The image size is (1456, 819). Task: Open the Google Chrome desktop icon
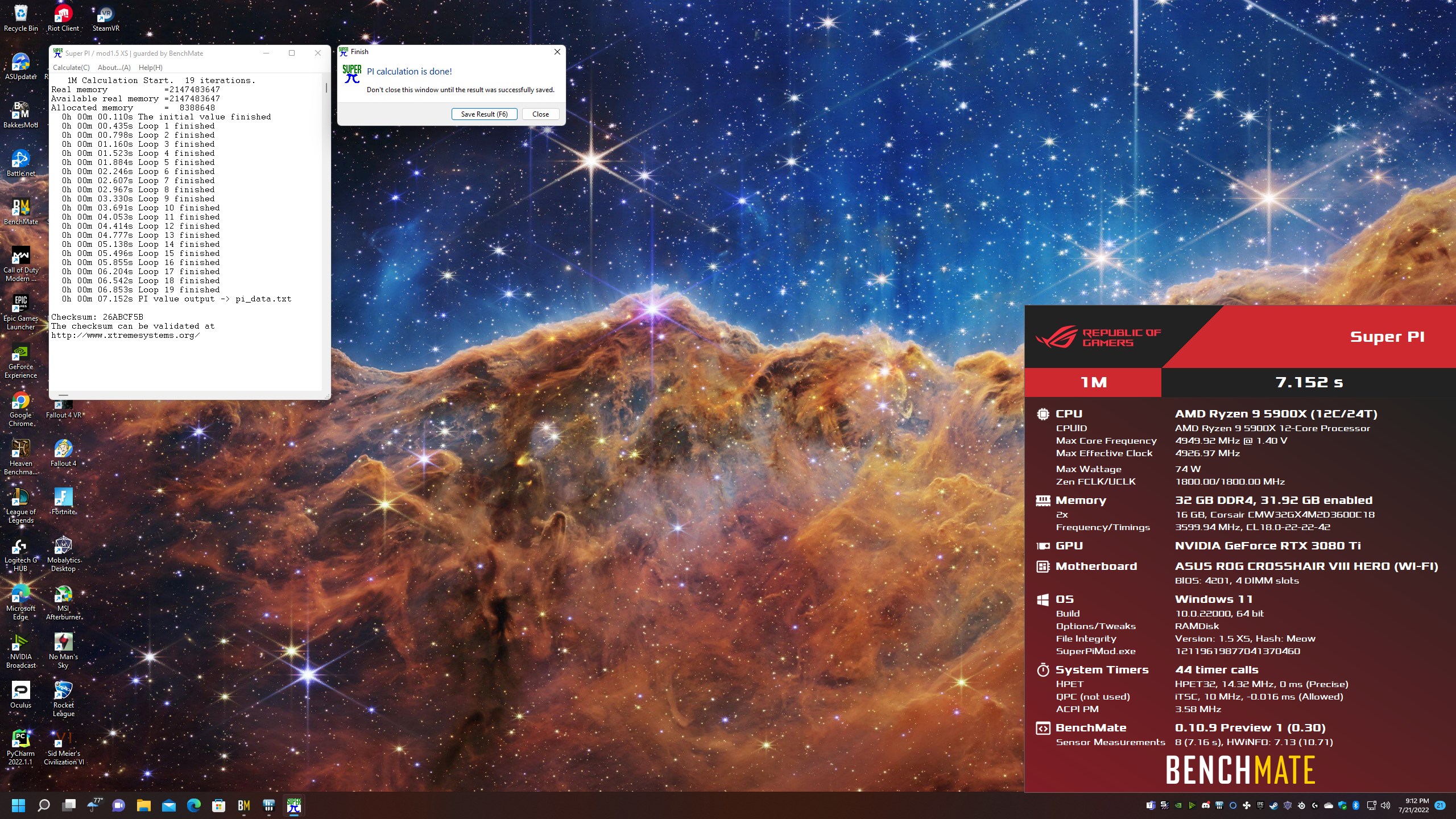point(21,409)
